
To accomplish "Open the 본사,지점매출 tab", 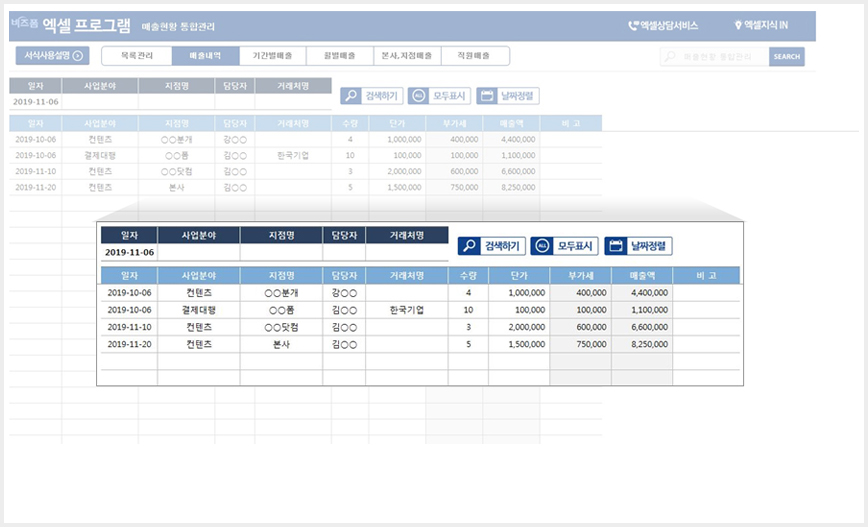I will coord(407,56).
